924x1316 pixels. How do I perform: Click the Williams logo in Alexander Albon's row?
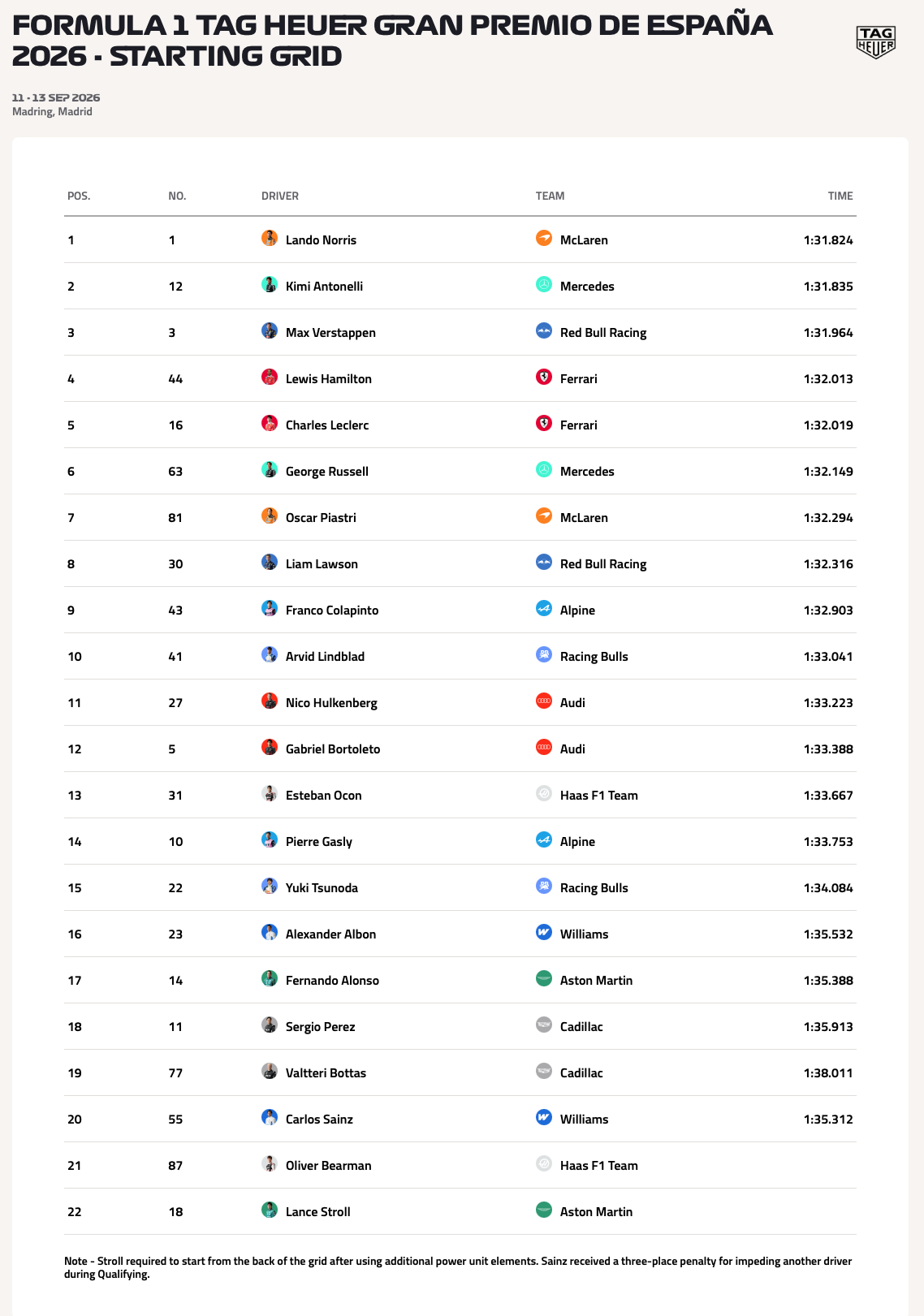544,933
